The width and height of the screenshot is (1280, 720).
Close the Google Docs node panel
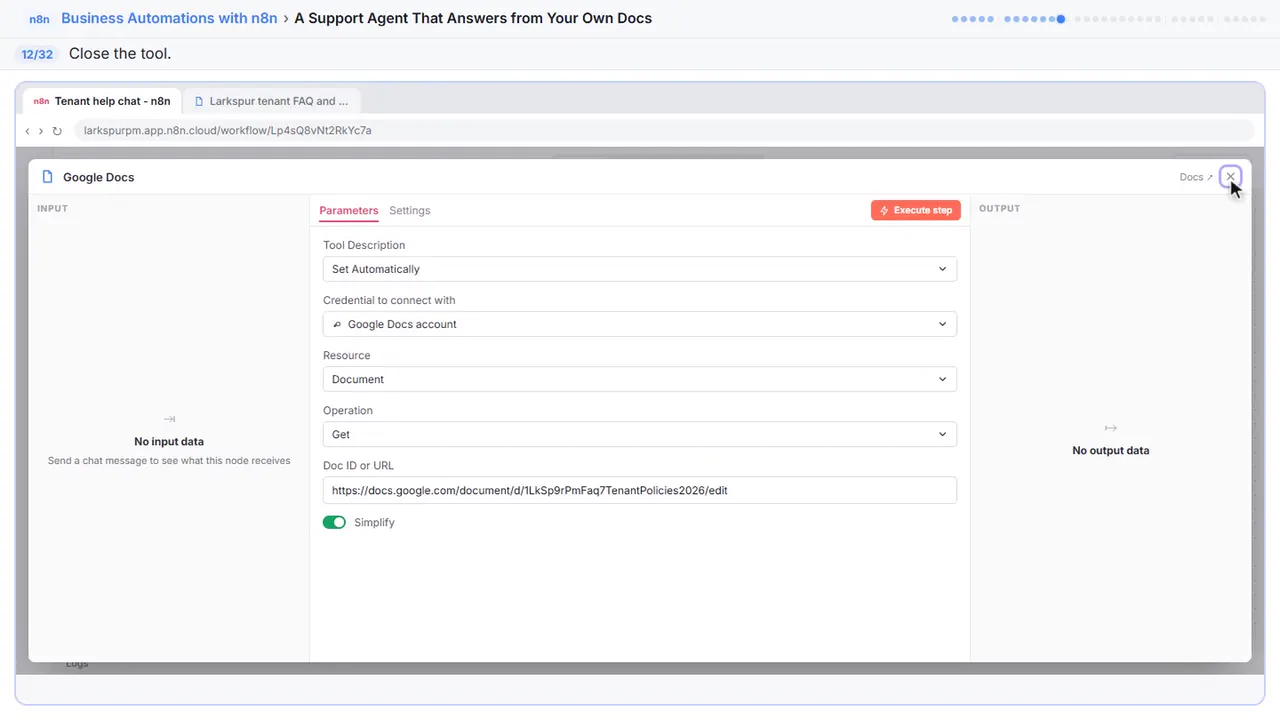pos(1231,177)
